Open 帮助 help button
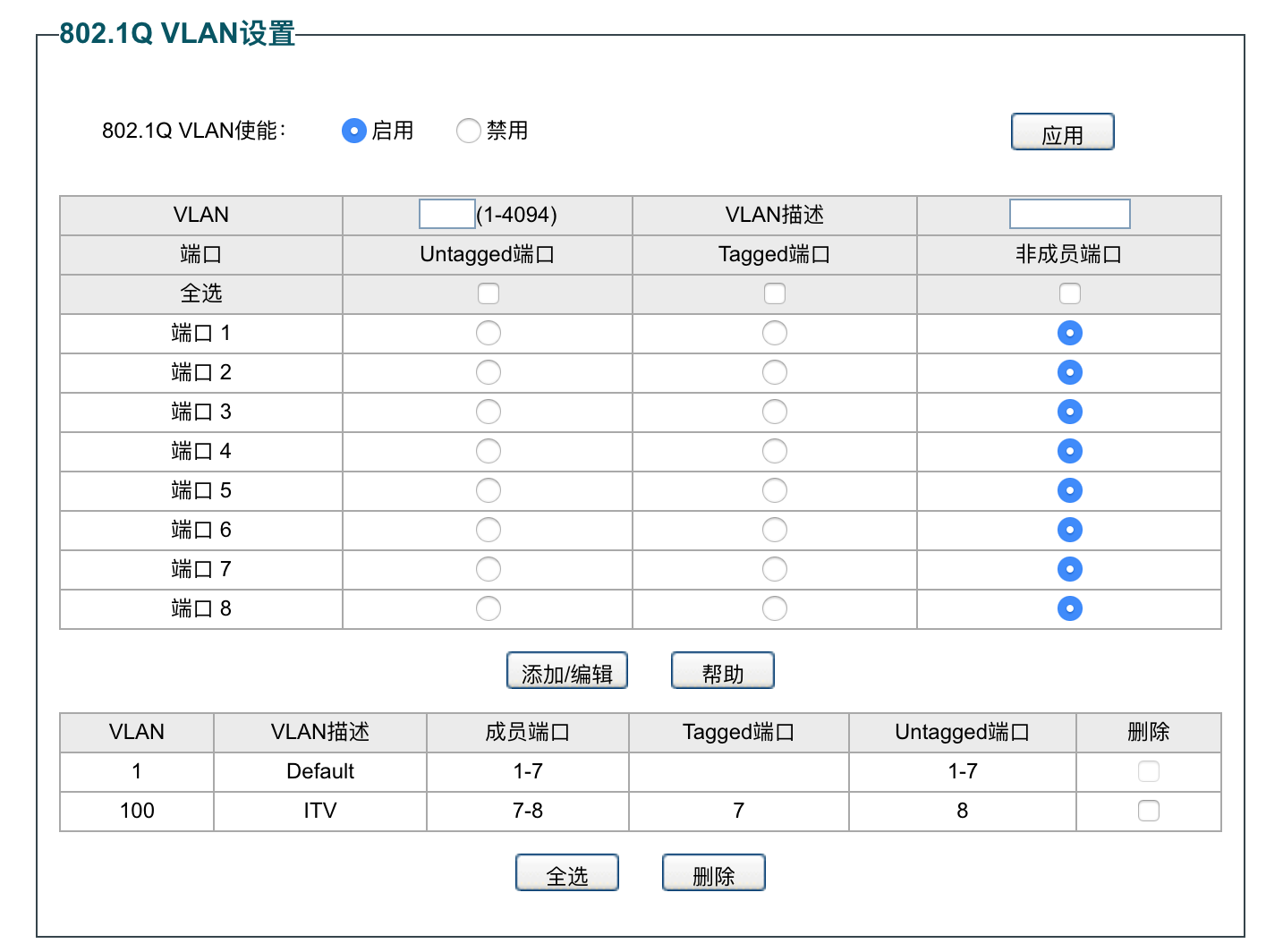Viewport: 1283px width, 952px height. tap(722, 671)
